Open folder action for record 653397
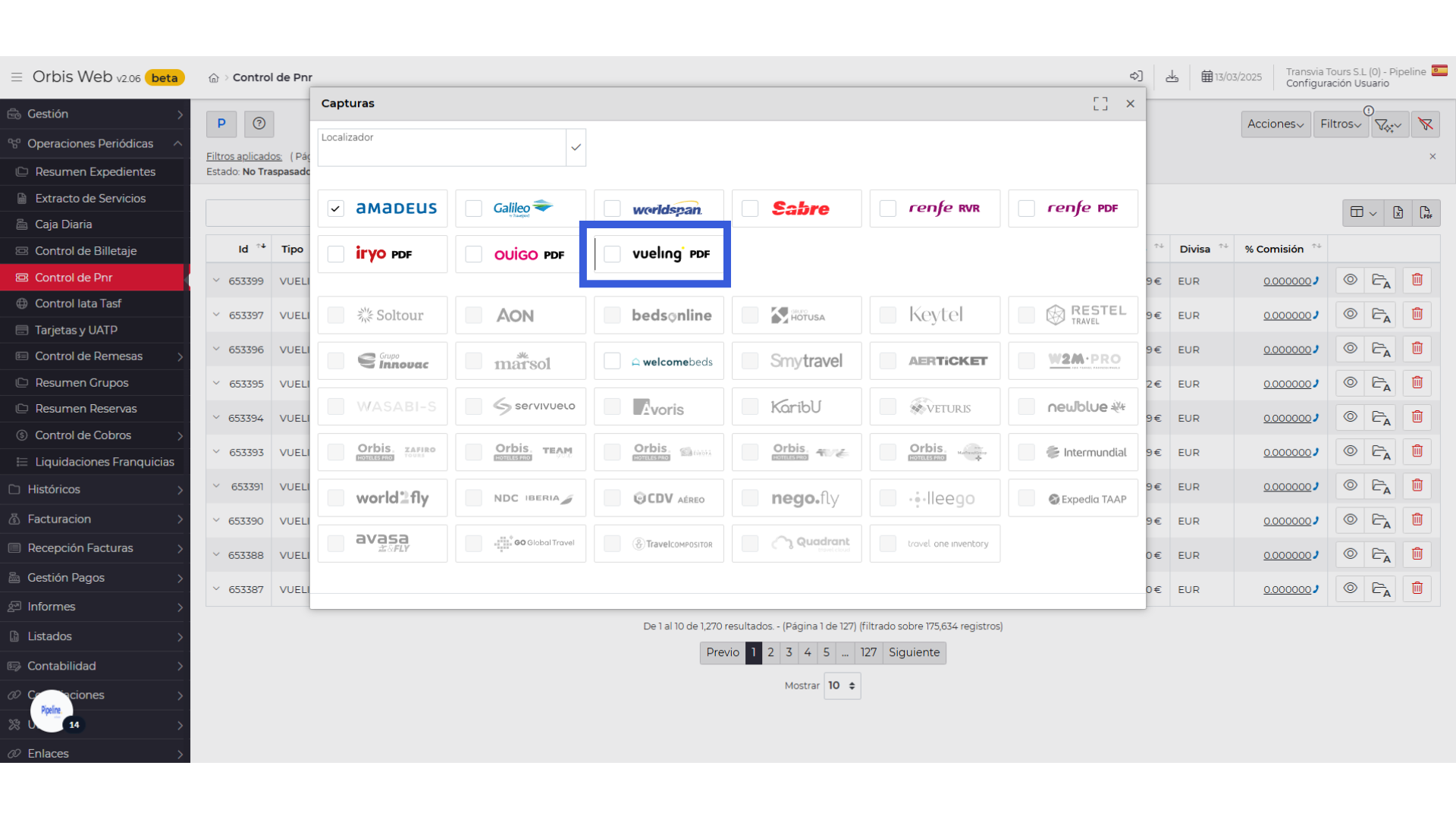Viewport: 1456px width, 819px height. click(x=1381, y=315)
